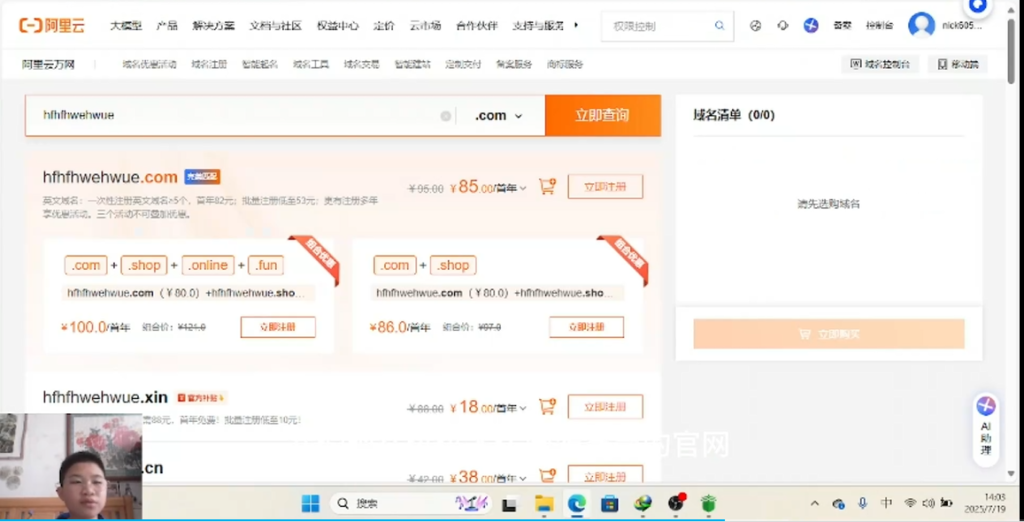The width and height of the screenshot is (1024, 522).
Task: Open the Windows Start menu
Action: coord(310,504)
